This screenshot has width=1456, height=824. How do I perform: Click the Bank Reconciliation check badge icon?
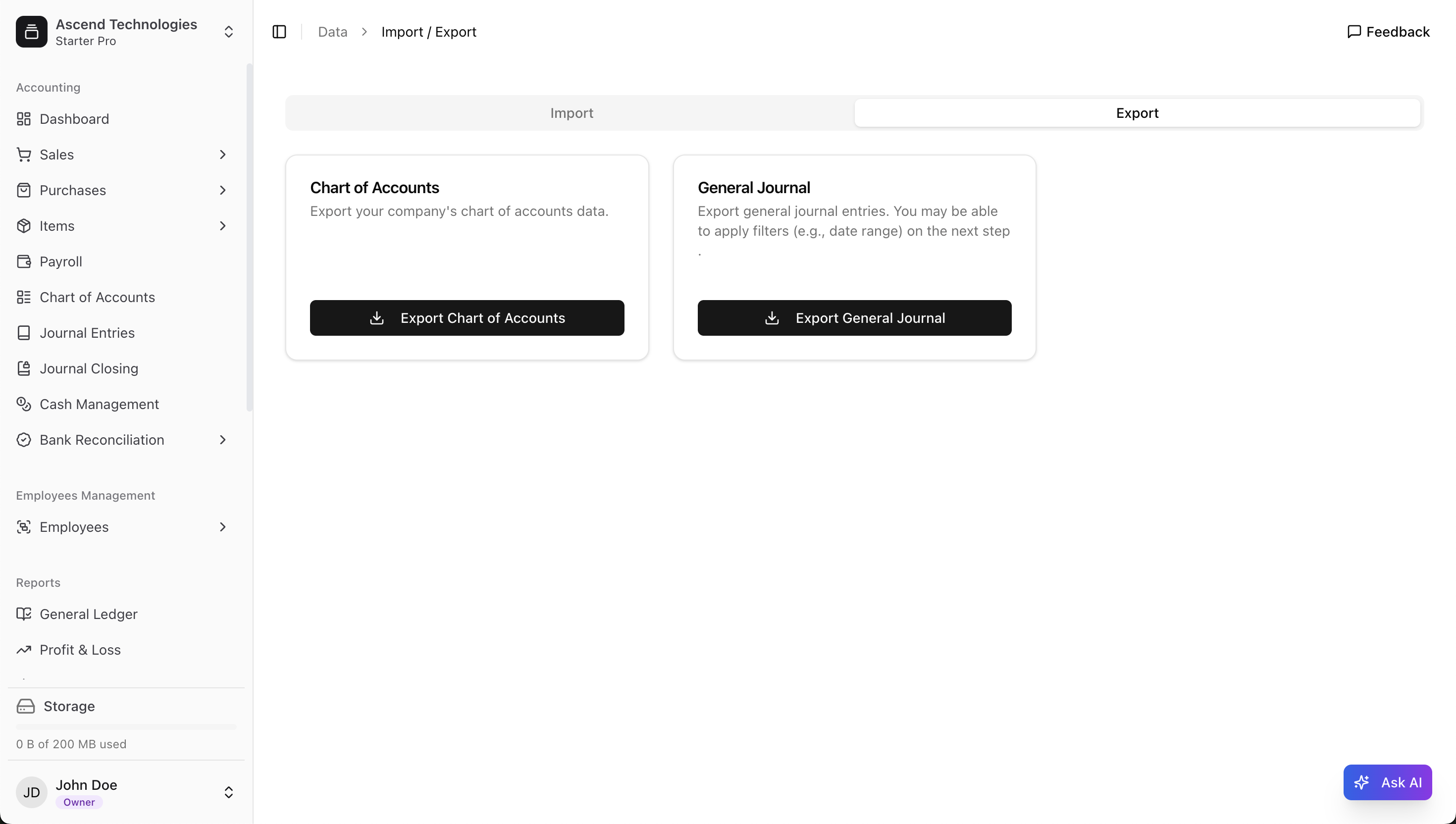coord(24,440)
